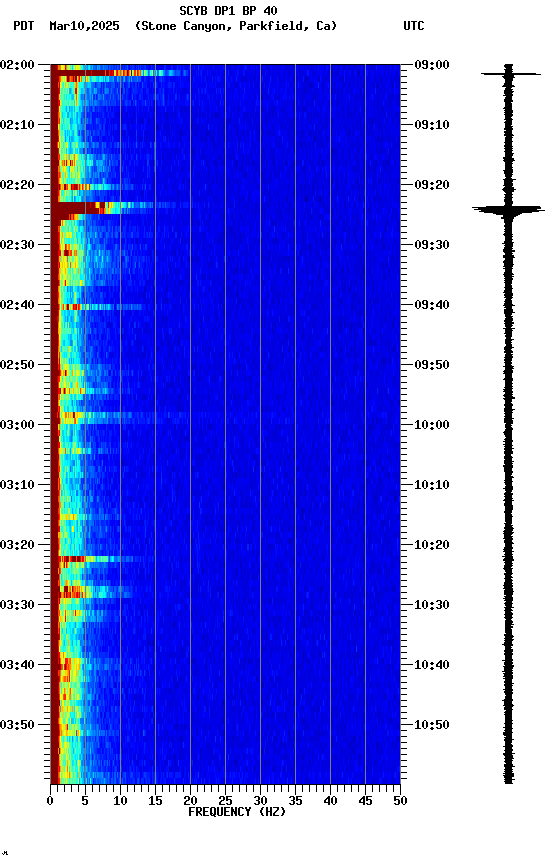Click the '02:20' PDT time label
The image size is (552, 864).
click(x=17, y=185)
